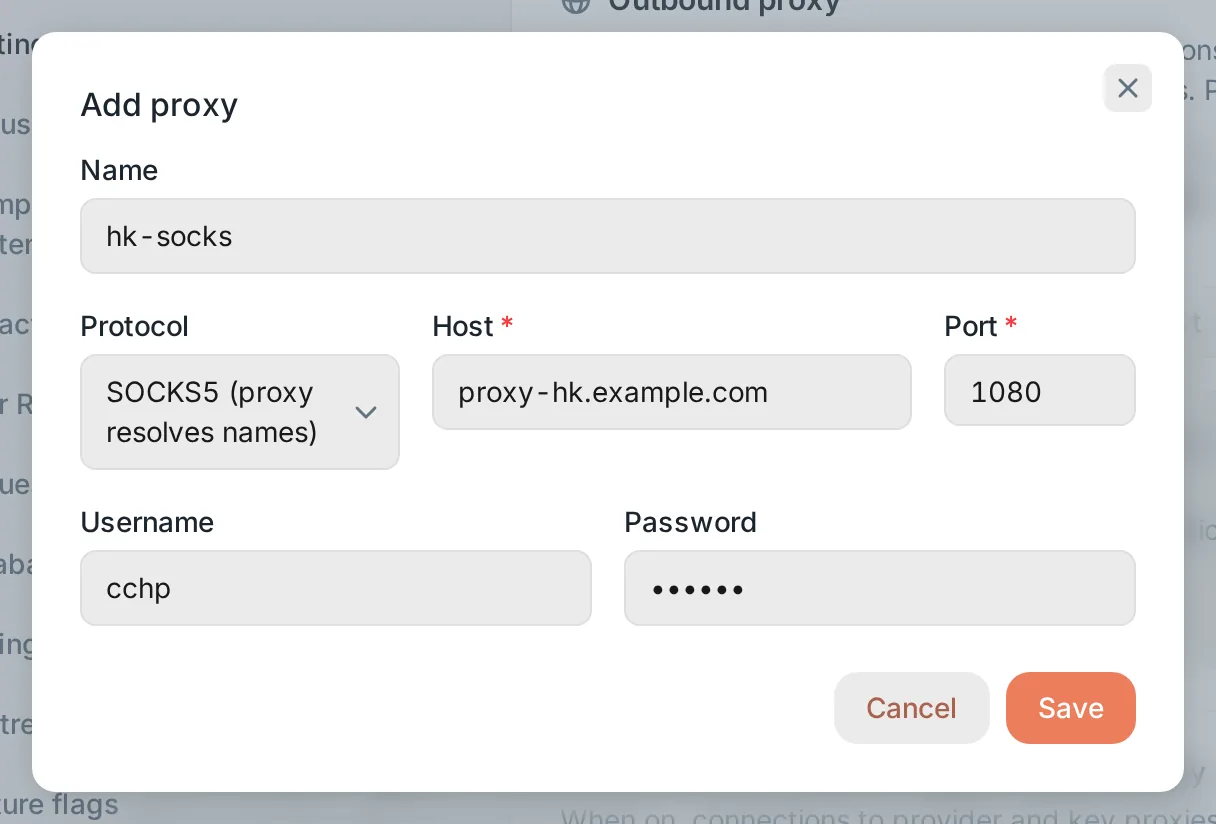Open the Protocol dropdown
Image resolution: width=1216 pixels, height=824 pixels.
coord(240,412)
